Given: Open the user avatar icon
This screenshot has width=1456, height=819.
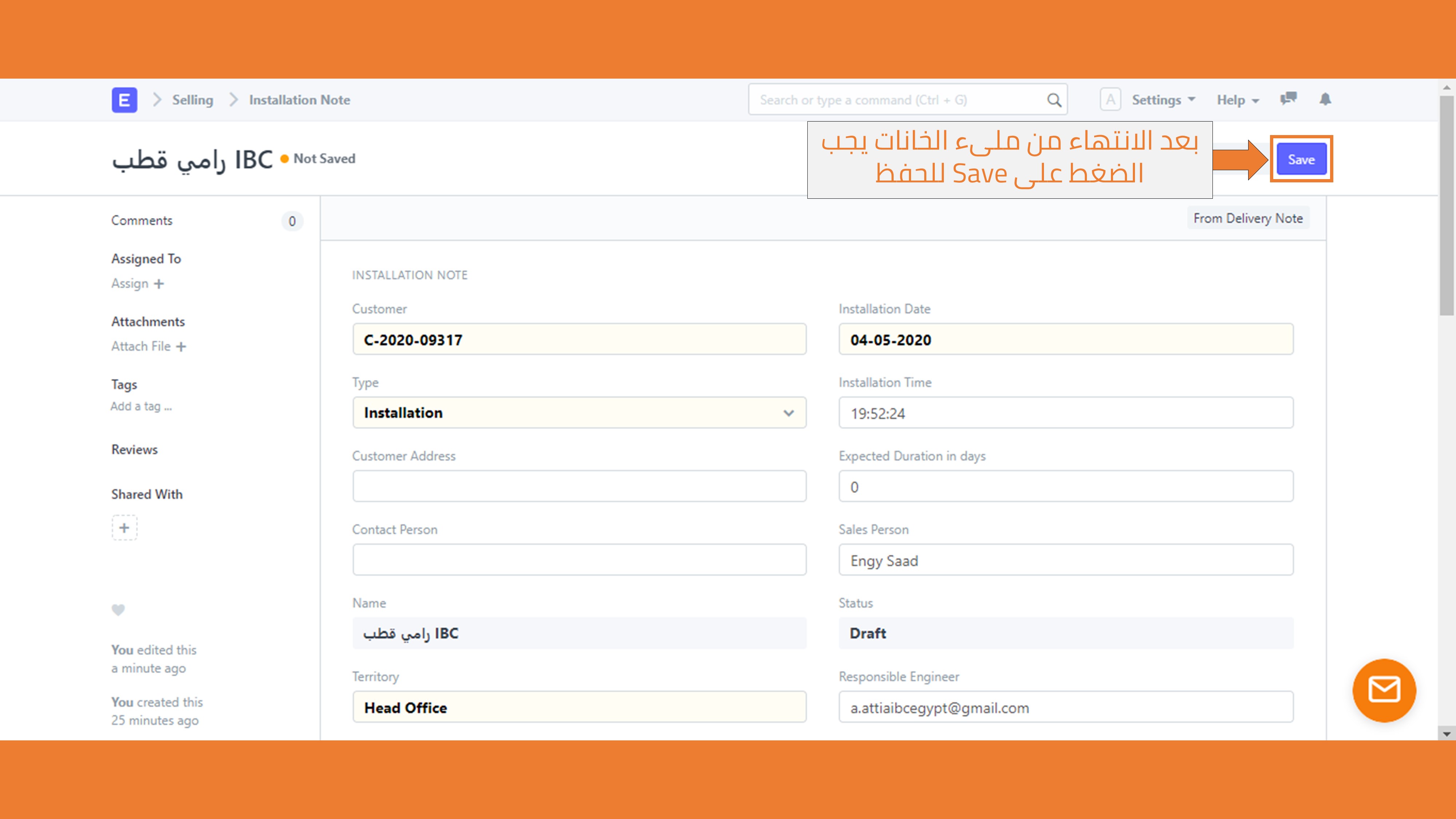Looking at the screenshot, I should coord(1110,99).
